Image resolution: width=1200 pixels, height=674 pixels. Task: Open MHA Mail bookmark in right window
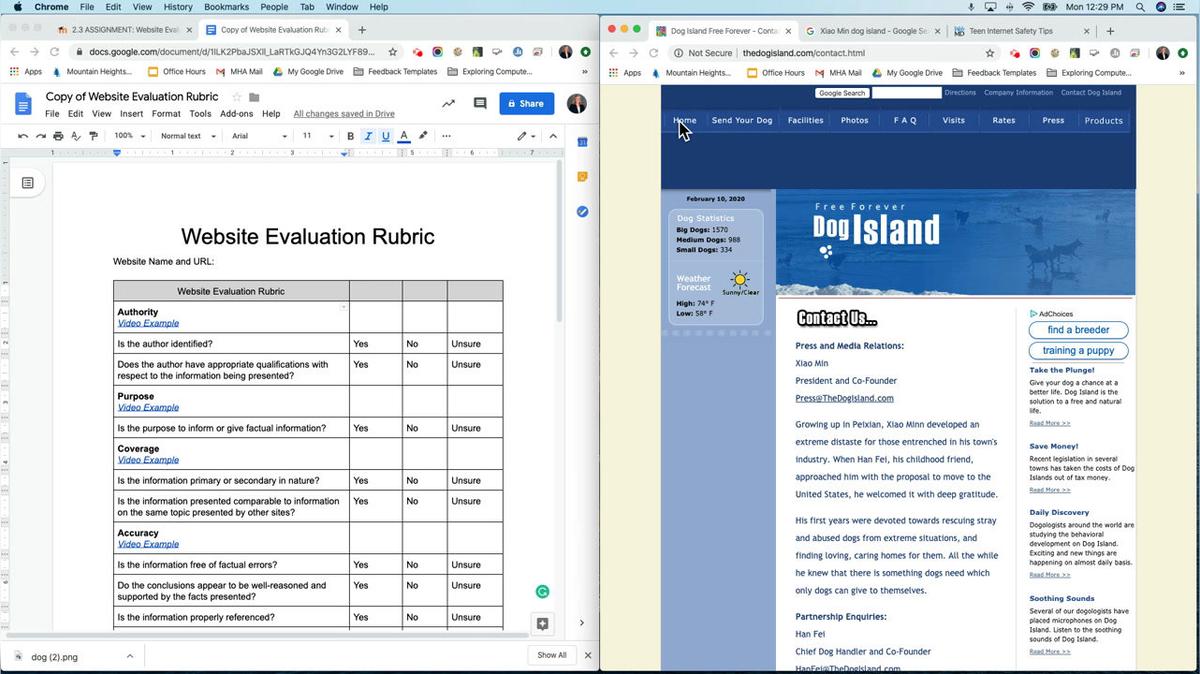pyautogui.click(x=838, y=72)
